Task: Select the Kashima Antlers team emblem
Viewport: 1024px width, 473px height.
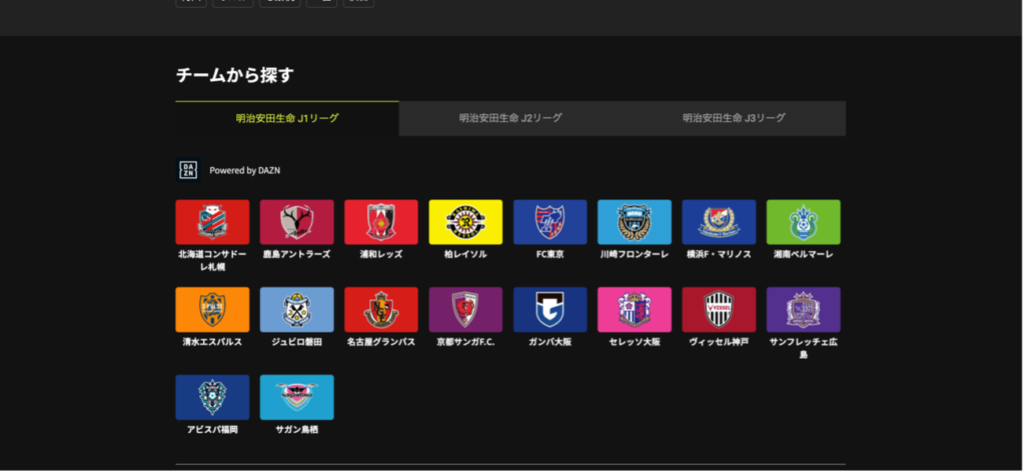Action: coord(296,222)
